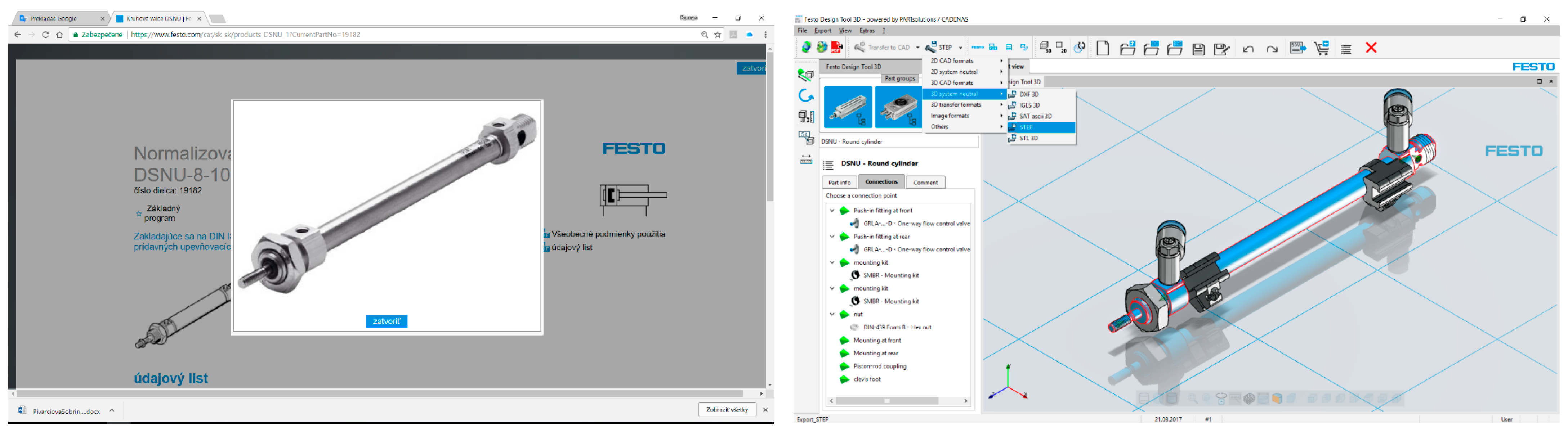Click the add-to-shopping-cart icon
Screen dimensions: 1568x432
point(1322,48)
